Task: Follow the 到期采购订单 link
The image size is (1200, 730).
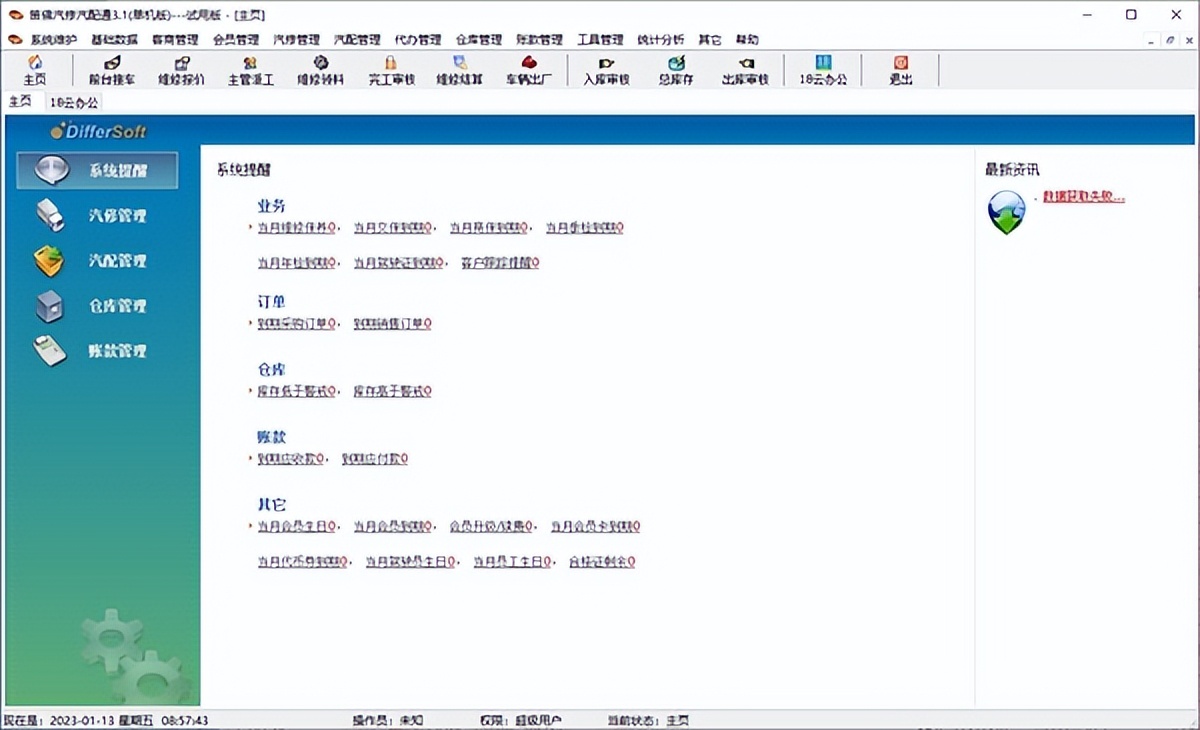Action: [293, 324]
